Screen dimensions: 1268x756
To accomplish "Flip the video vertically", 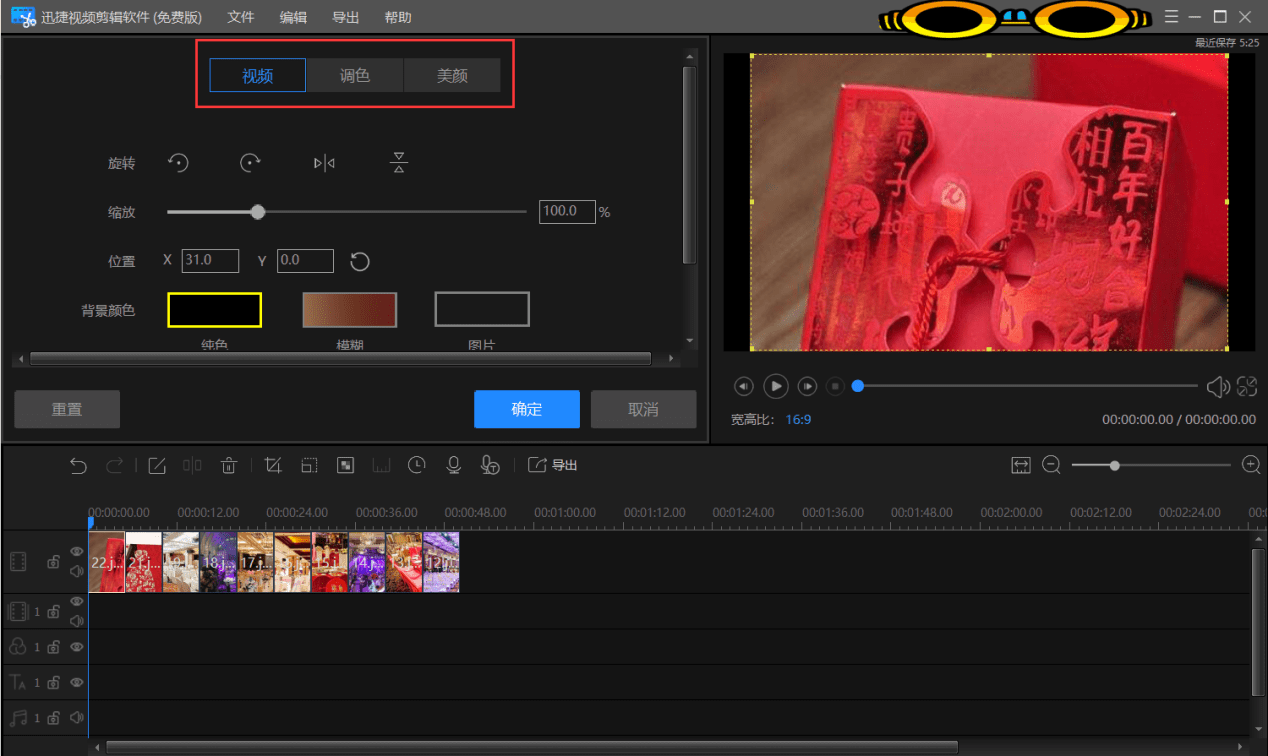I will pos(399,163).
